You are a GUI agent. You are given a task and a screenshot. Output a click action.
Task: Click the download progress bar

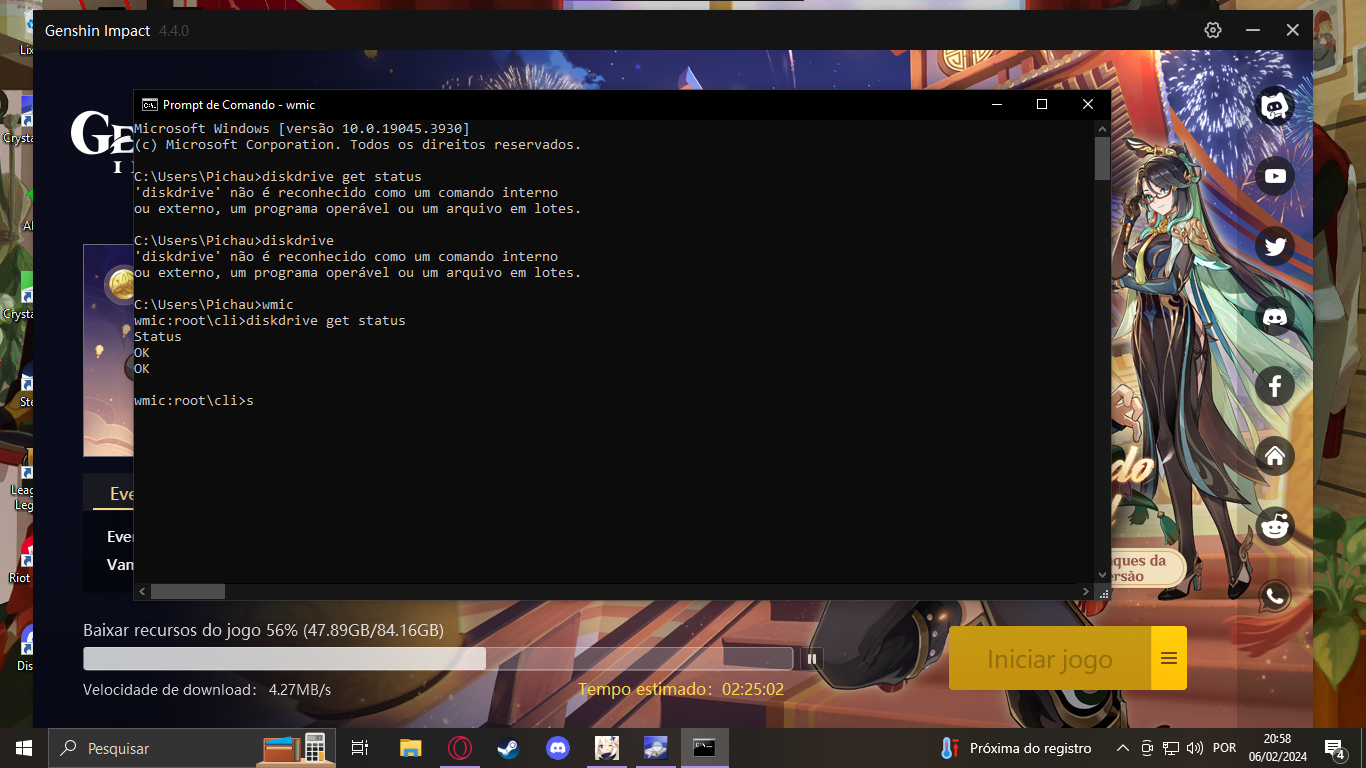(438, 658)
